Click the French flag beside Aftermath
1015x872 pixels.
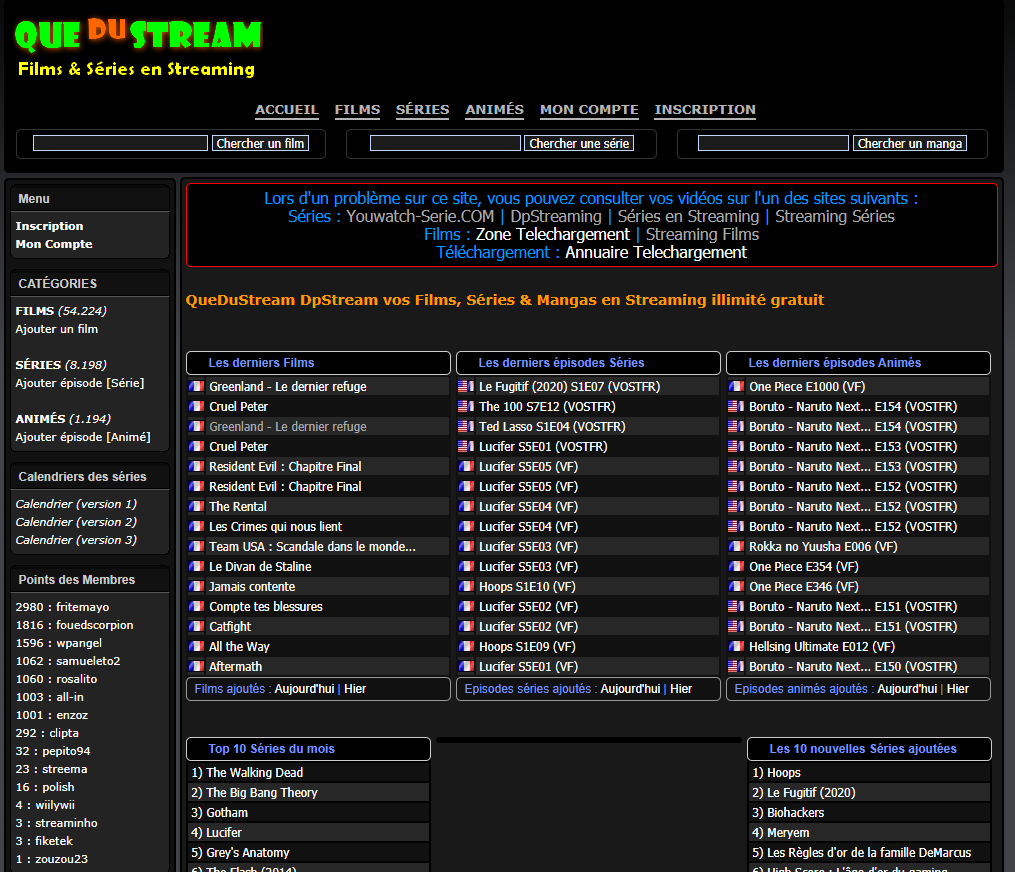point(197,666)
